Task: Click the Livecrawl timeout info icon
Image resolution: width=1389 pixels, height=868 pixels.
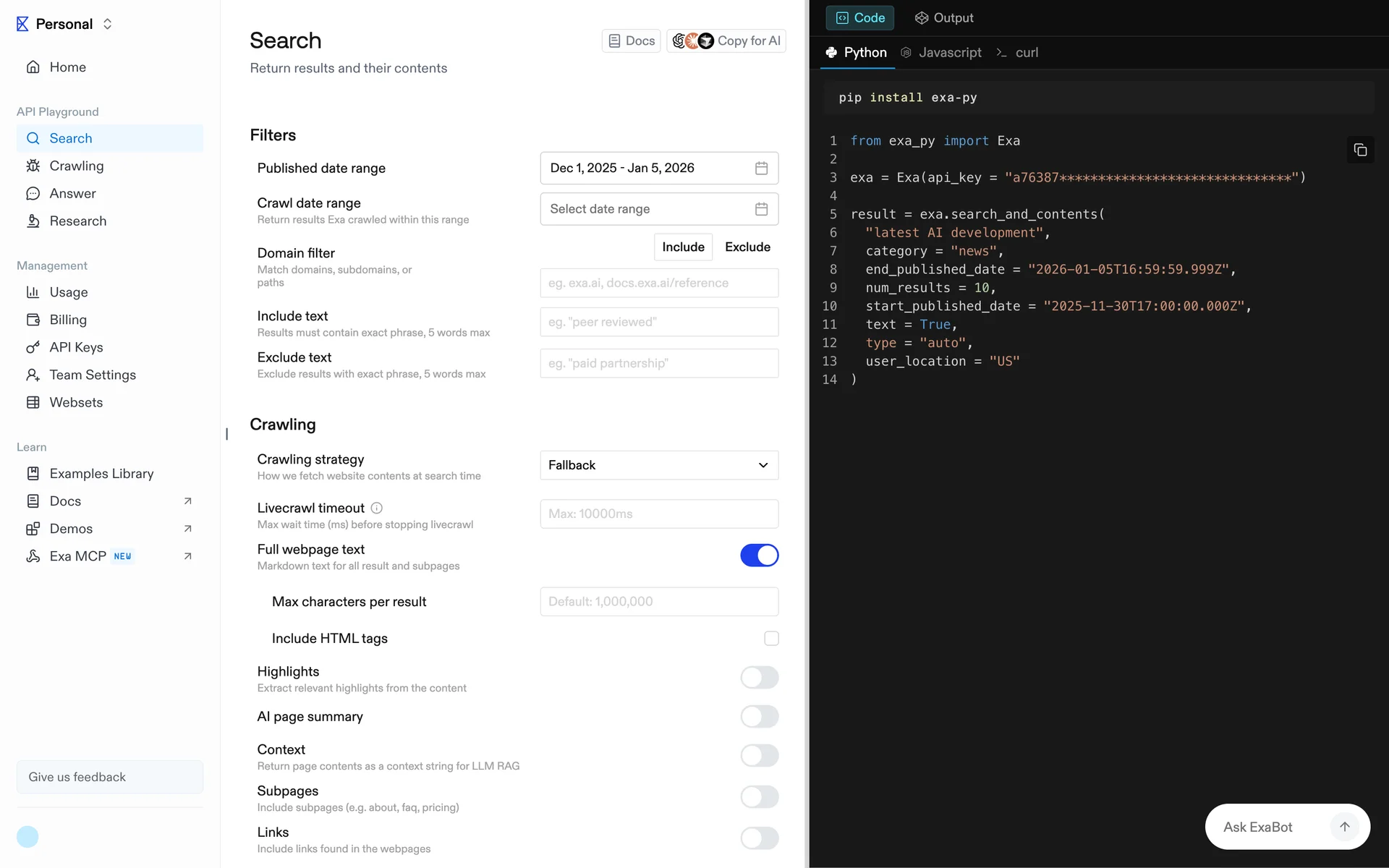Action: point(376,508)
